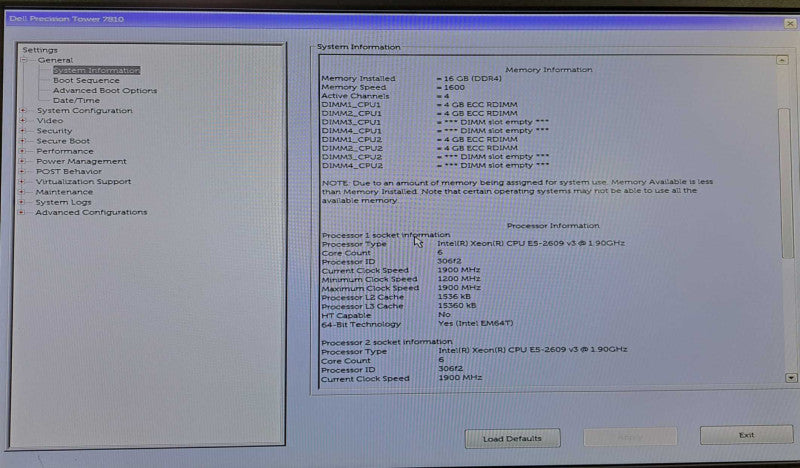This screenshot has width=800, height=468.
Task: Click the Memory Installed row
Action: pos(411,79)
